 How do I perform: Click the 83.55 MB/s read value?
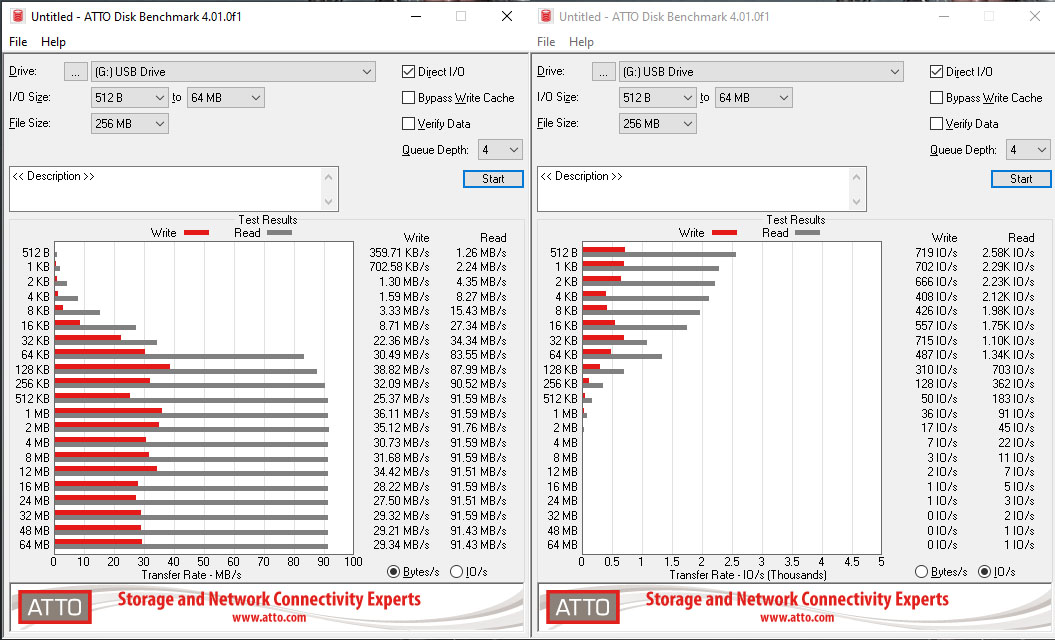(x=478, y=355)
